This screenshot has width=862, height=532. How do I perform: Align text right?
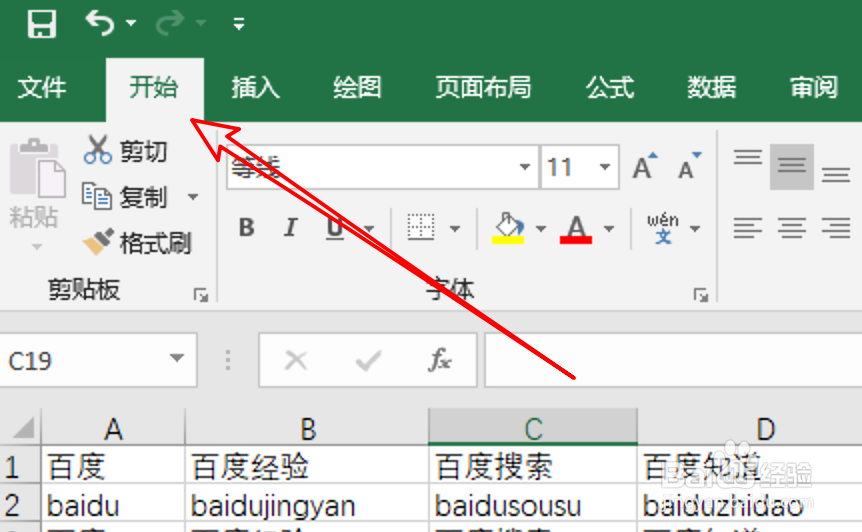point(836,228)
